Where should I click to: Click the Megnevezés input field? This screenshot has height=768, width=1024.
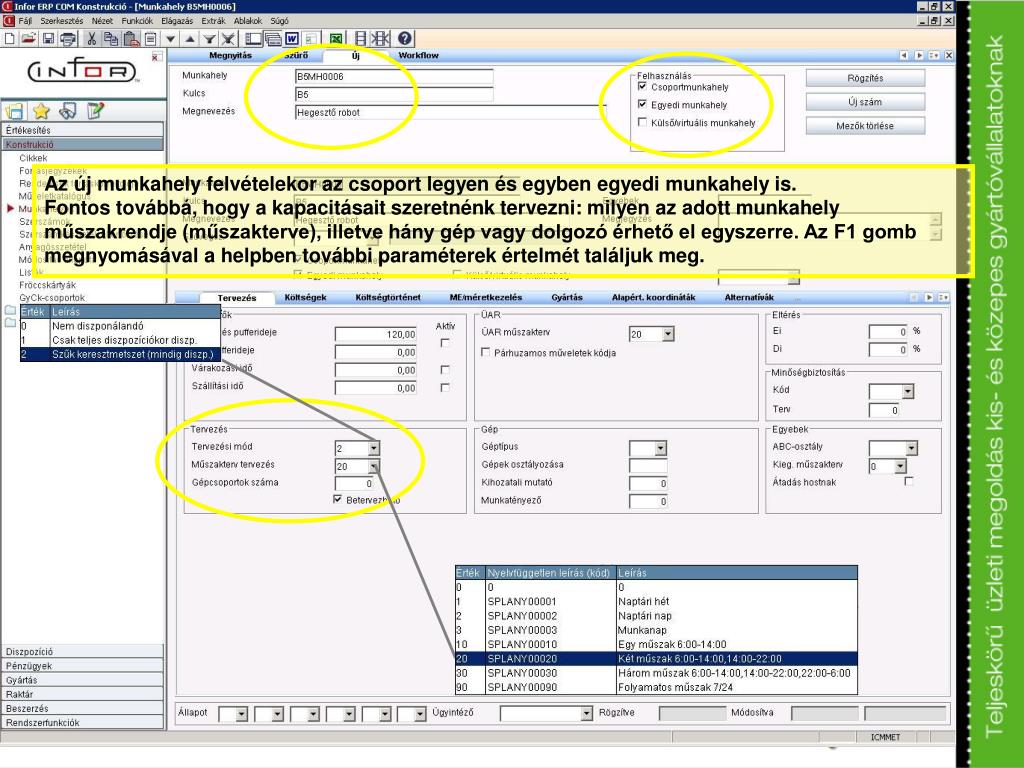tap(451, 112)
